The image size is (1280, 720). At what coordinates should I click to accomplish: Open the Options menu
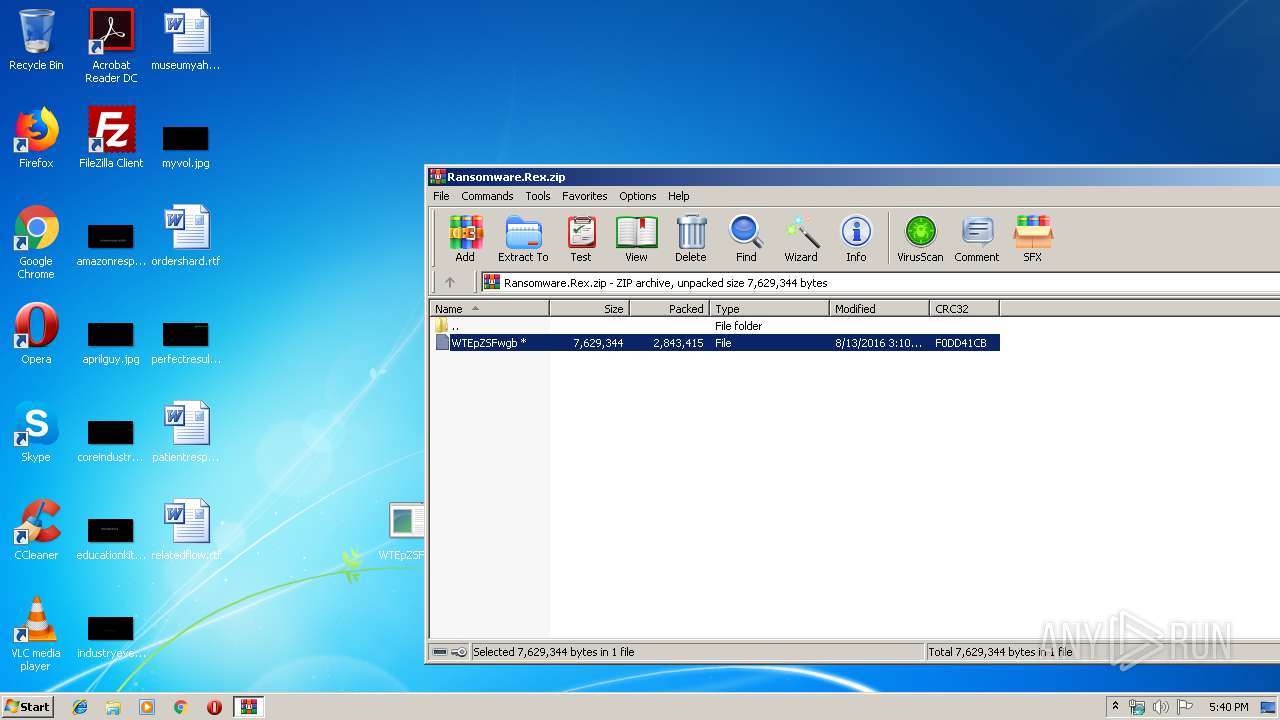click(x=638, y=196)
